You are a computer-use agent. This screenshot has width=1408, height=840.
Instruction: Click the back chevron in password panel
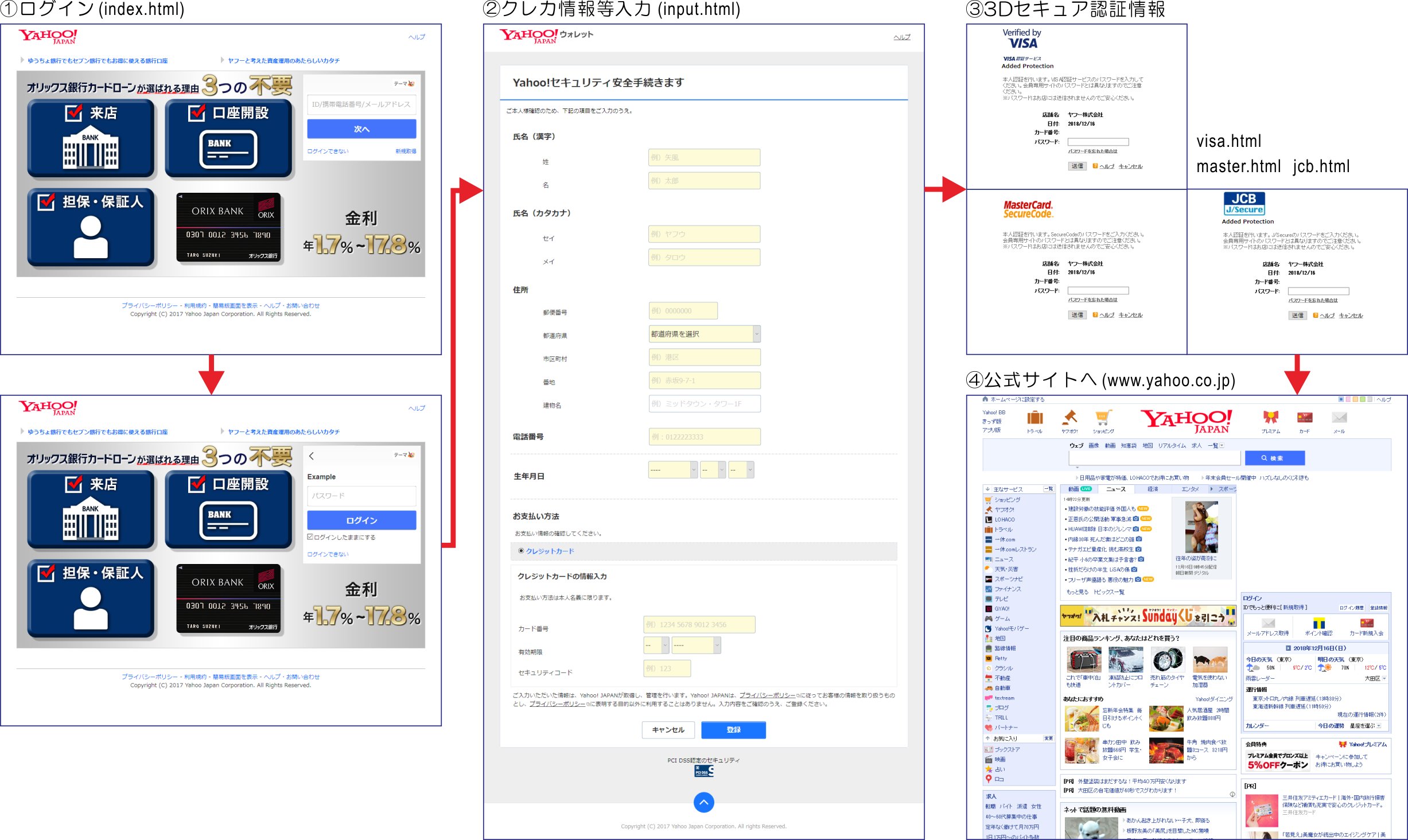(312, 456)
